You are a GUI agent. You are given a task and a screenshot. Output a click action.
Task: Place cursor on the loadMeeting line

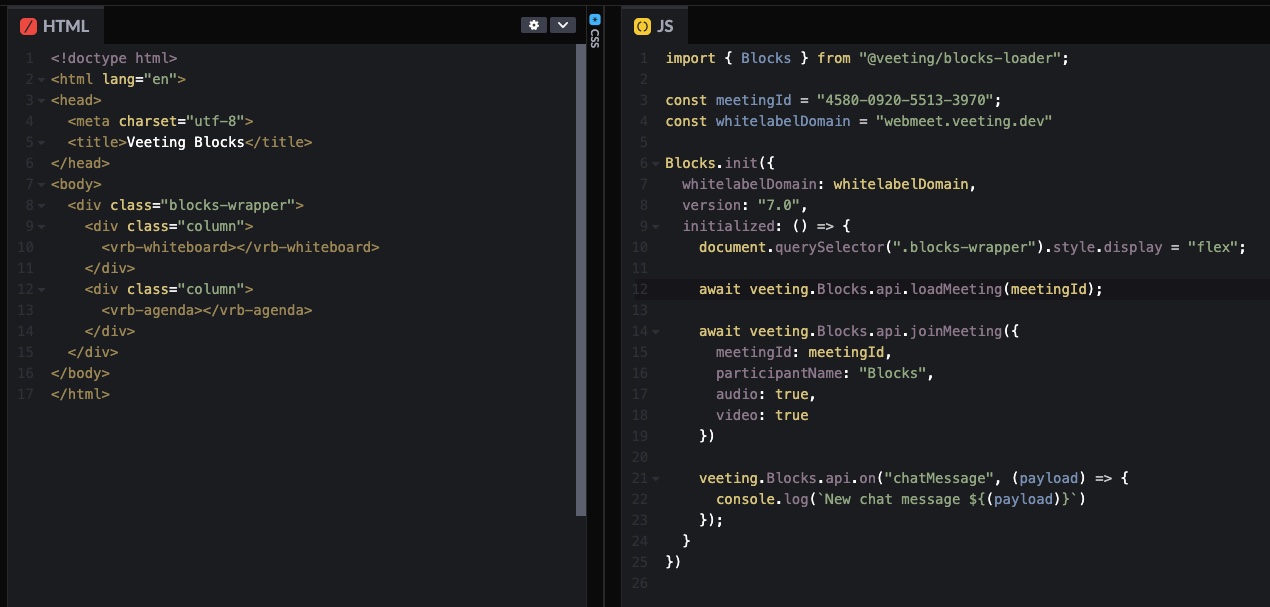(x=900, y=289)
